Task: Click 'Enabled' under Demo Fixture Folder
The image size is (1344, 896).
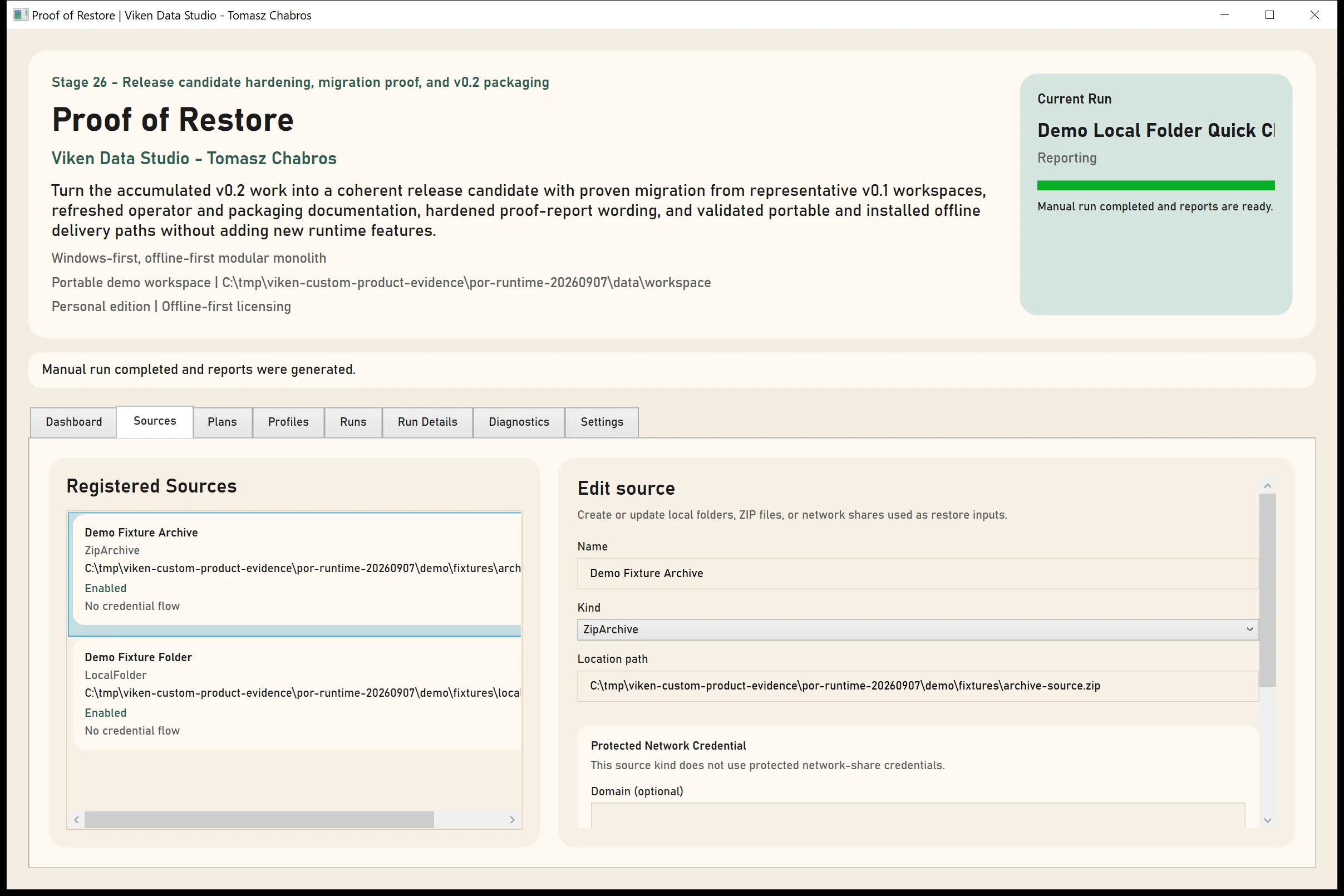Action: 106,713
